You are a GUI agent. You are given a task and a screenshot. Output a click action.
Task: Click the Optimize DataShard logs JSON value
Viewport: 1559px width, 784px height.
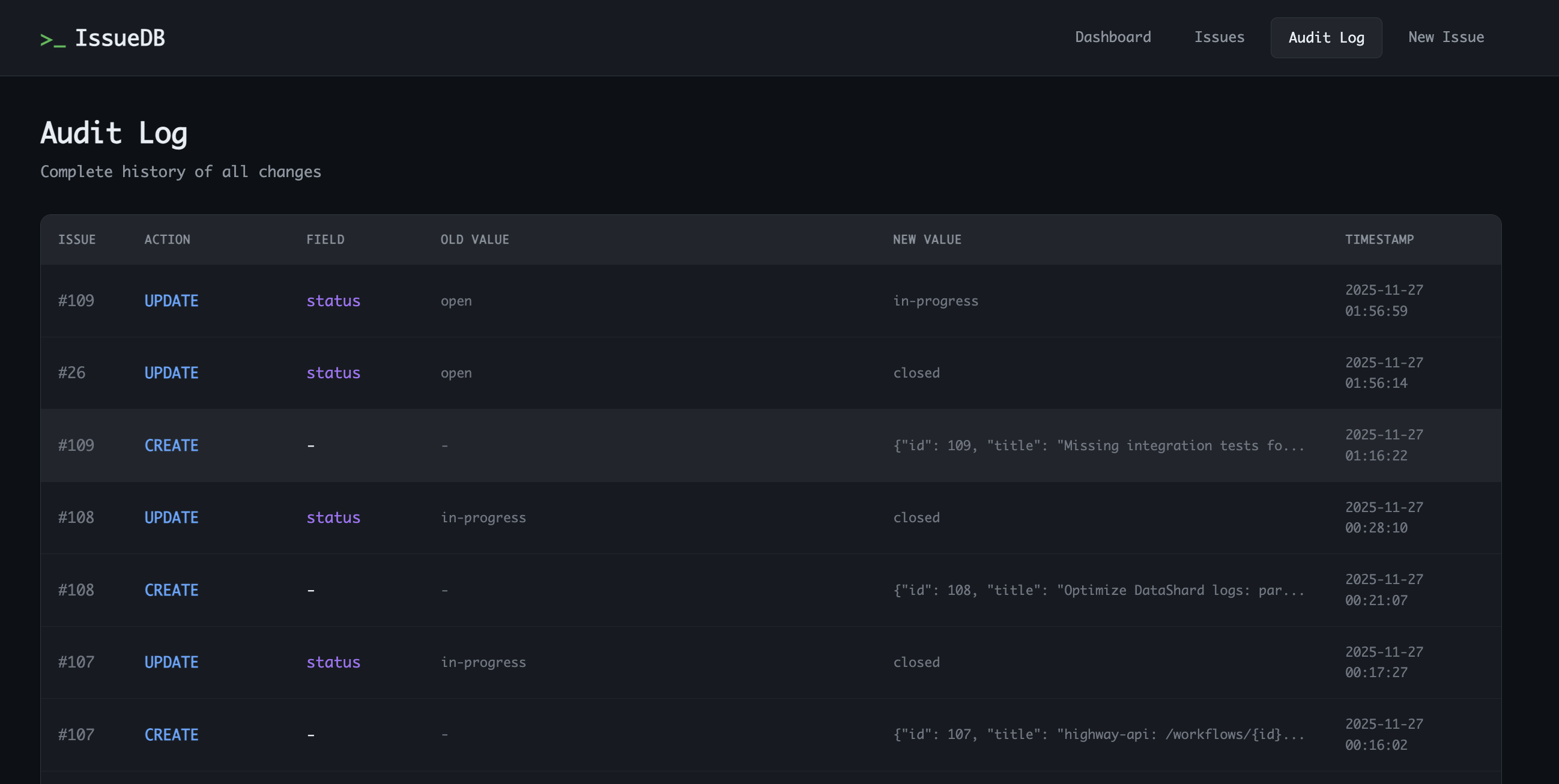[1098, 591]
